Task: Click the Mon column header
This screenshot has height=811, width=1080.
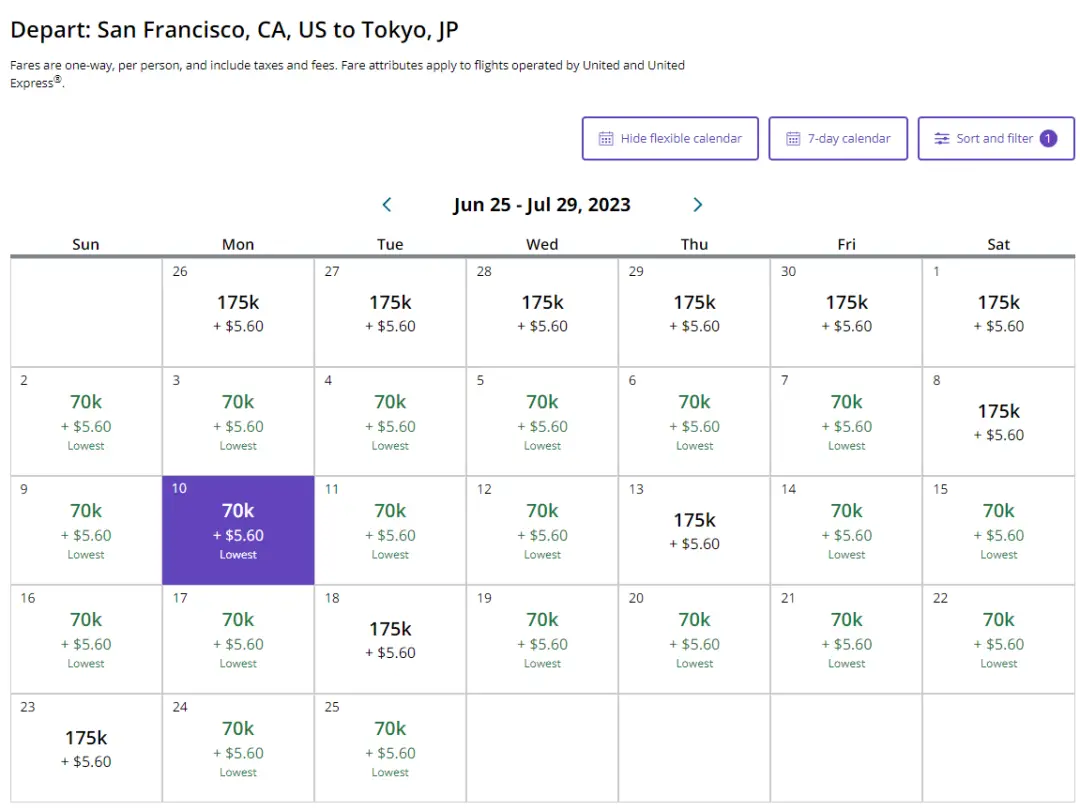Action: [238, 244]
